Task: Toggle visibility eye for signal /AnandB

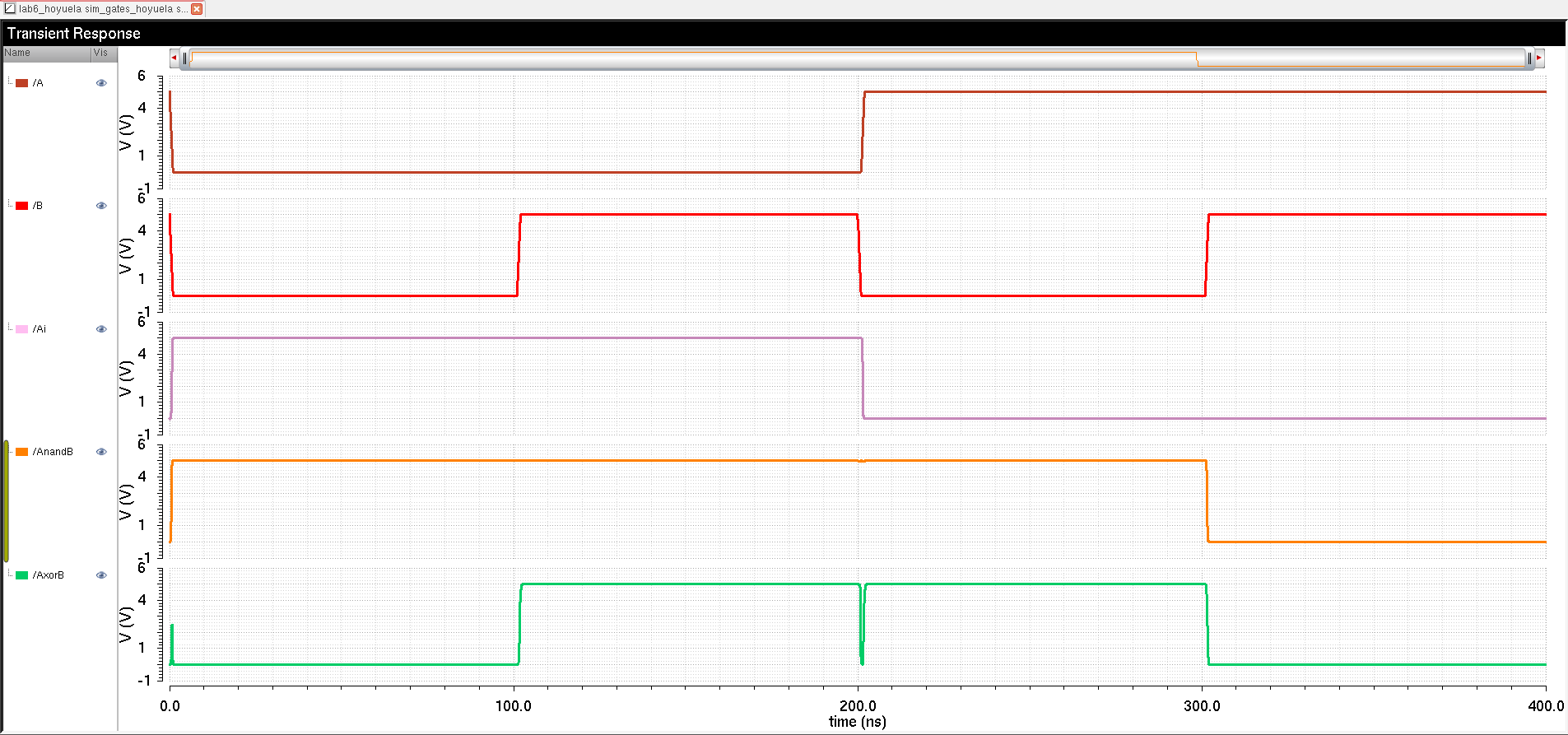Action: point(101,452)
